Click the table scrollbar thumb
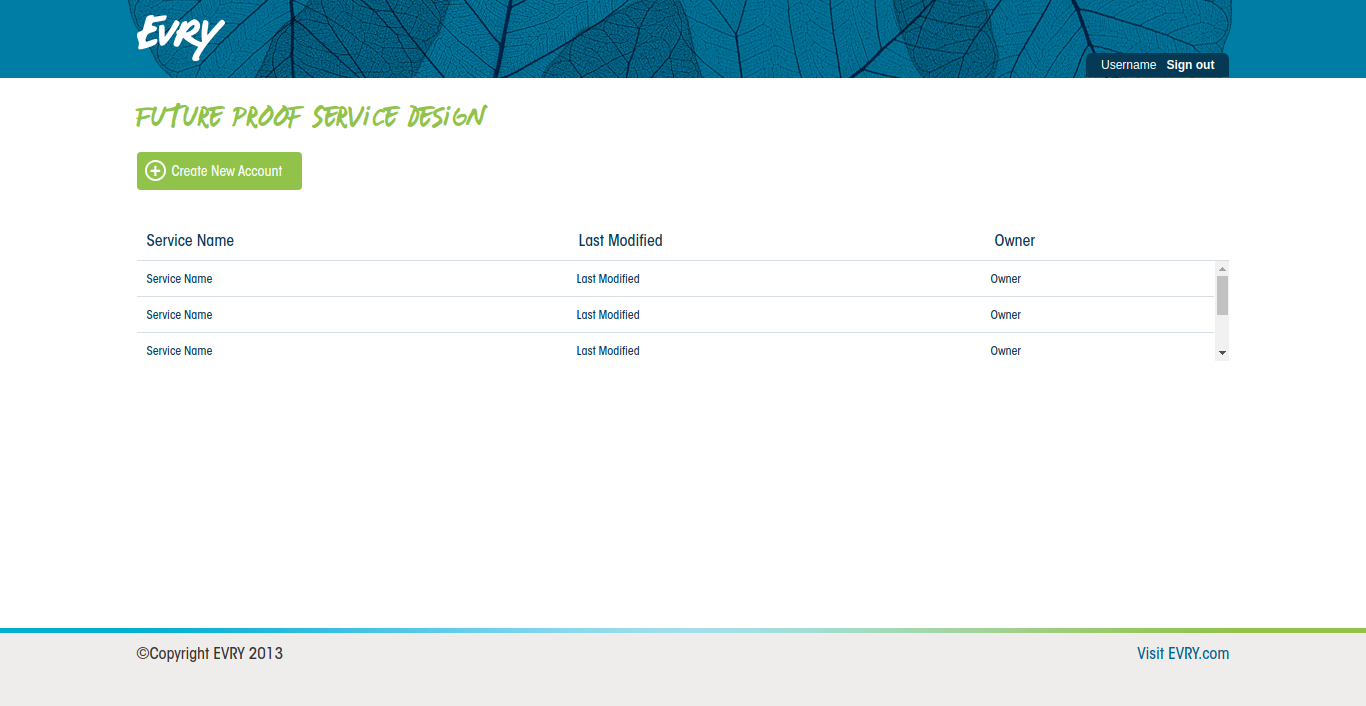1366x706 pixels. pyautogui.click(x=1222, y=295)
